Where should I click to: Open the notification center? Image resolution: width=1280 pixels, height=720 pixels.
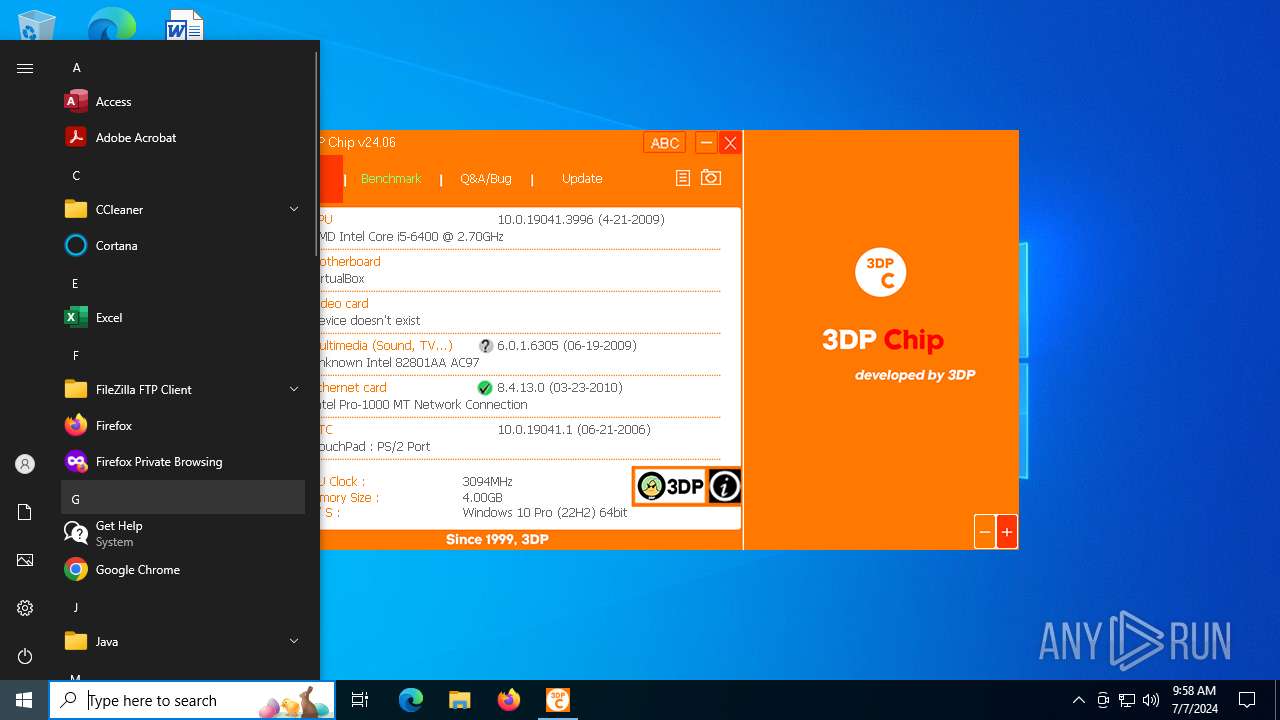[x=1247, y=700]
